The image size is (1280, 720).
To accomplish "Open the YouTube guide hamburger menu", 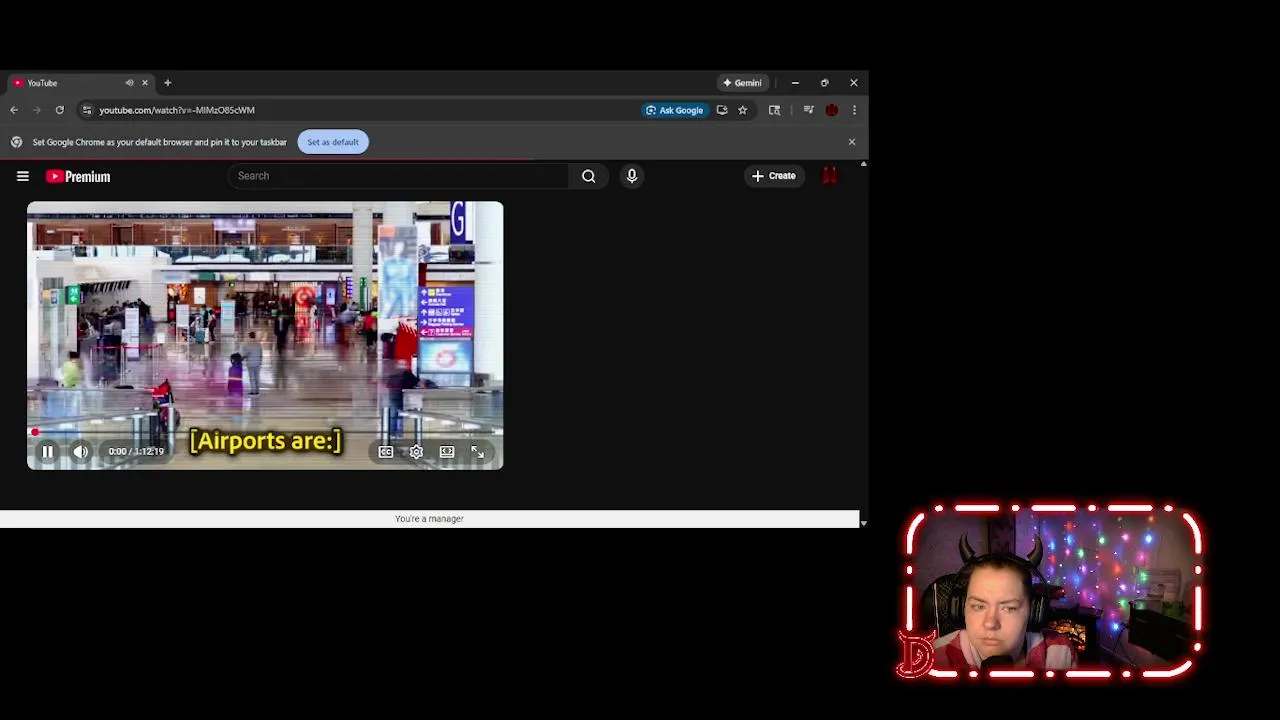I will click(23, 176).
